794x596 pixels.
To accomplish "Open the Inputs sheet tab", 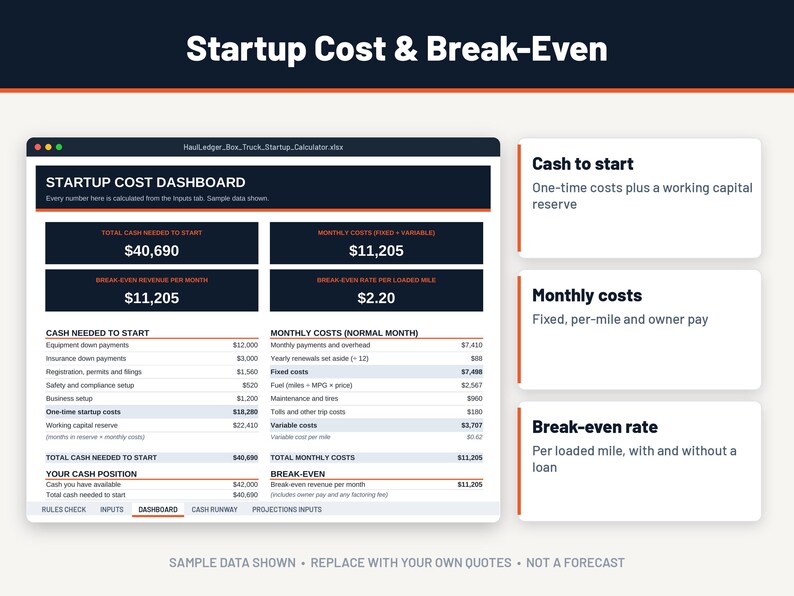I will coord(111,509).
